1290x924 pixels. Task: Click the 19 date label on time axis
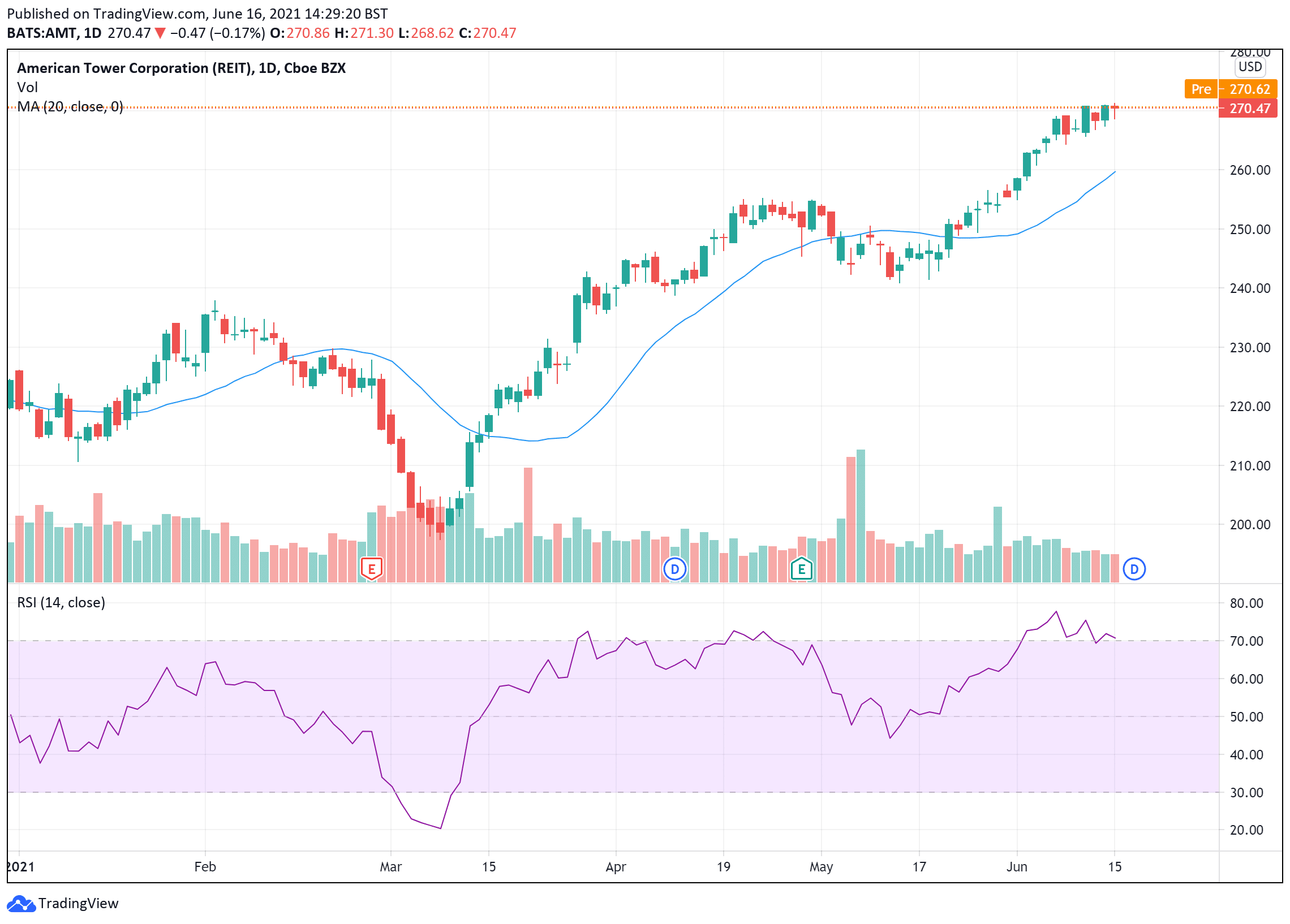pyautogui.click(x=723, y=867)
